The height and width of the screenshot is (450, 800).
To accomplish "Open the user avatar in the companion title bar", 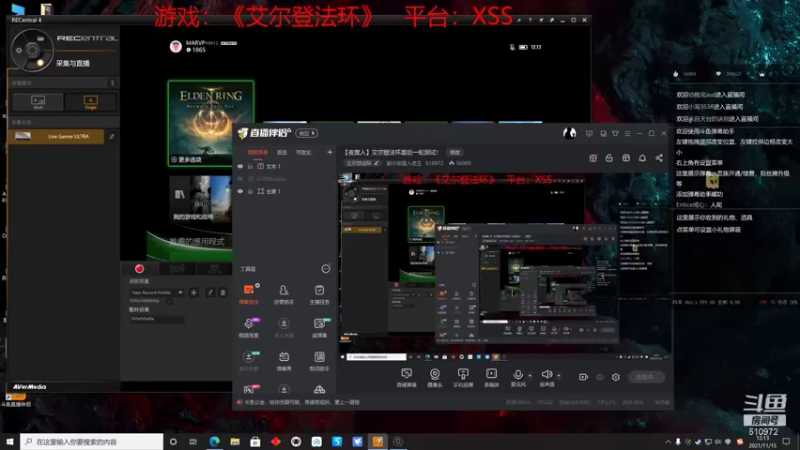I will click(569, 133).
